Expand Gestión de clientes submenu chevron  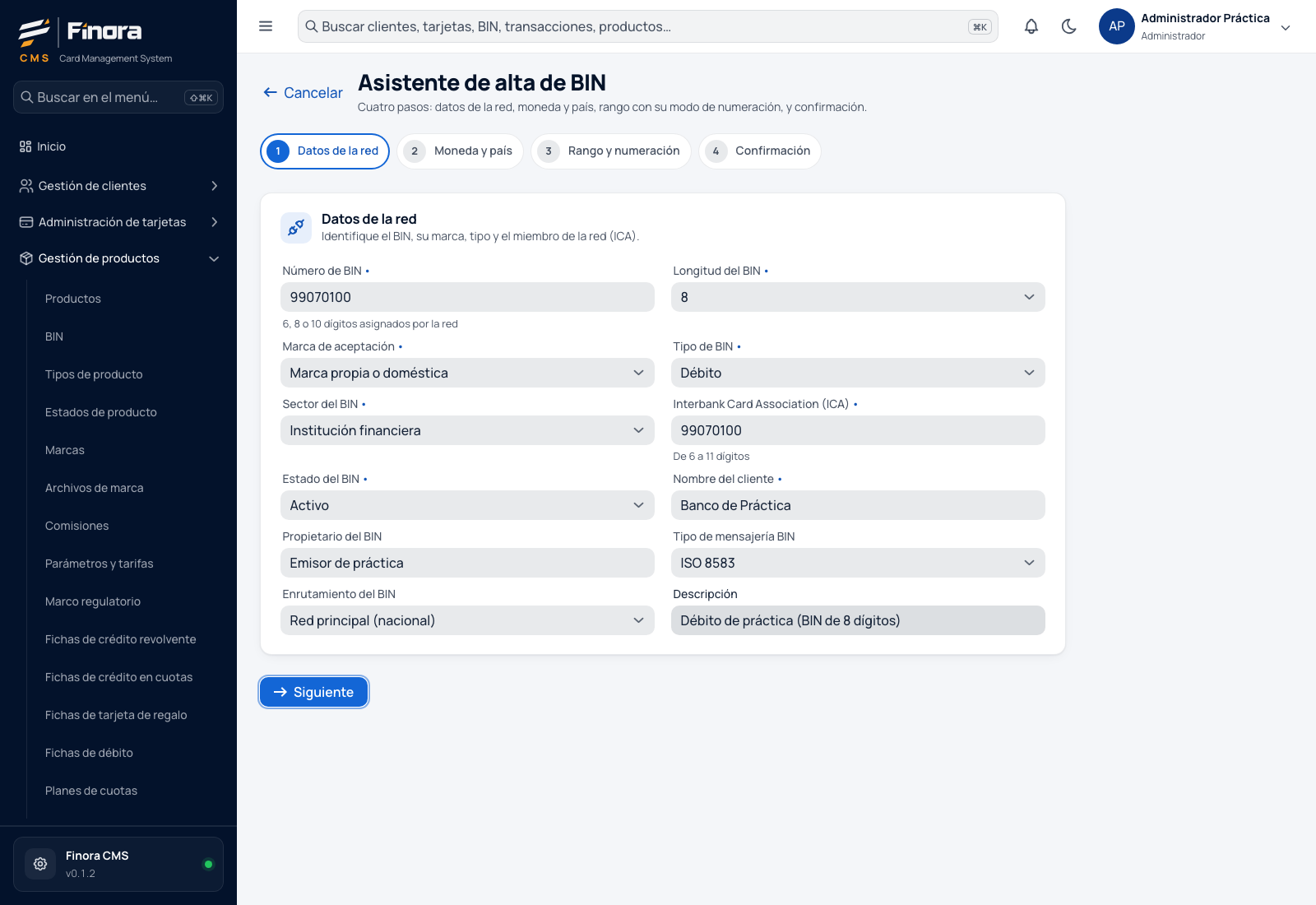pos(215,186)
